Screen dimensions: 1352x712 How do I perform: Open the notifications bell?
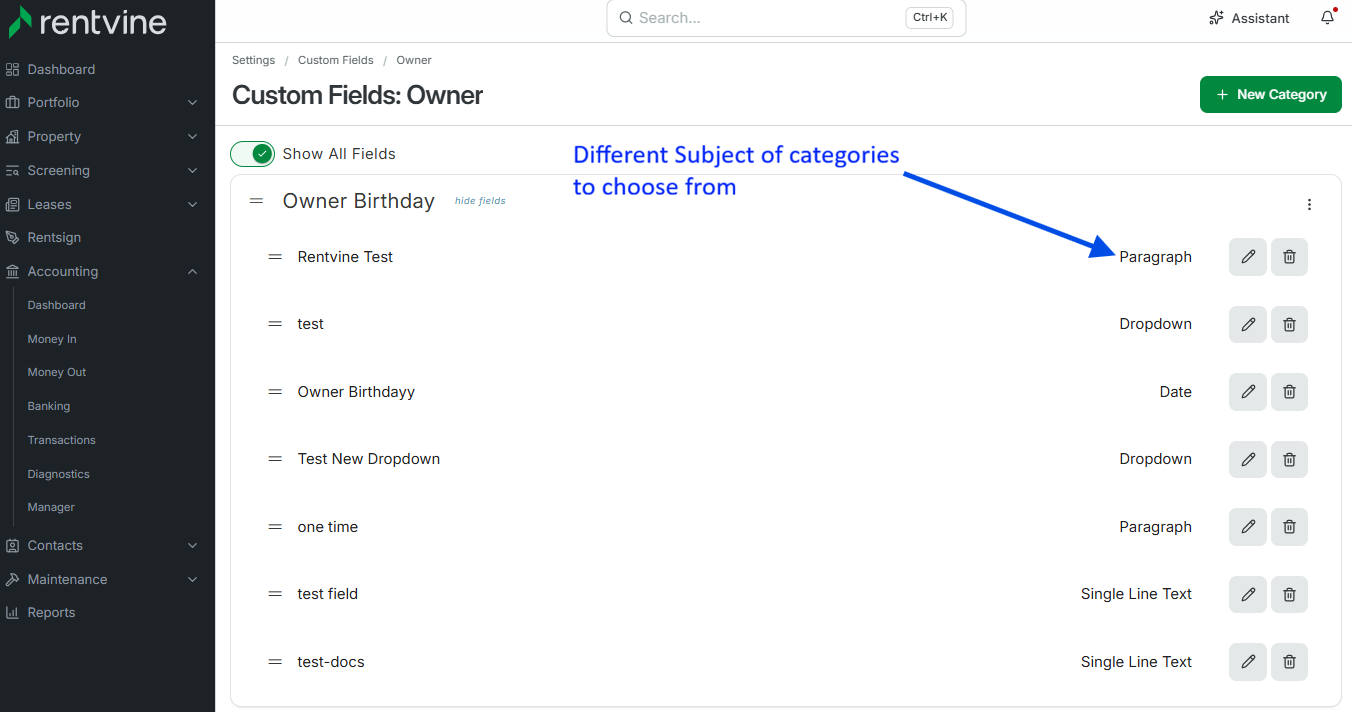click(1327, 18)
